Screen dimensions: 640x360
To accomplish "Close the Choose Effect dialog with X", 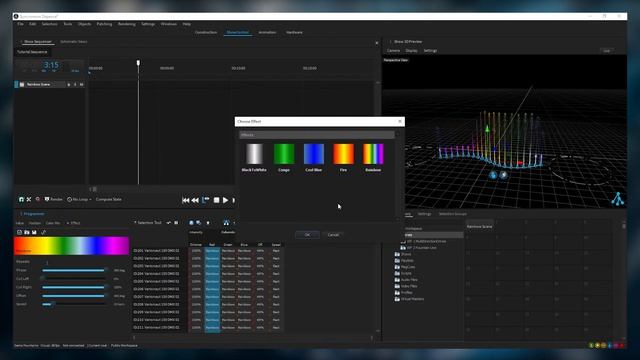I will [400, 121].
